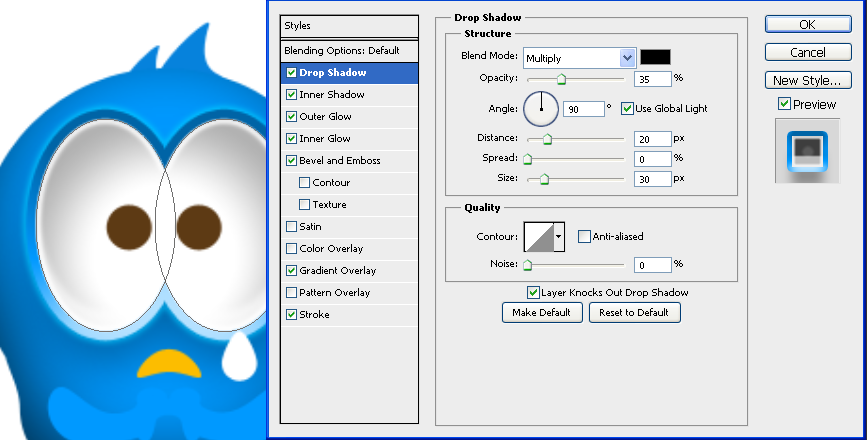Open the Blend Mode Multiply dropdown
The height and width of the screenshot is (440, 867).
579,58
